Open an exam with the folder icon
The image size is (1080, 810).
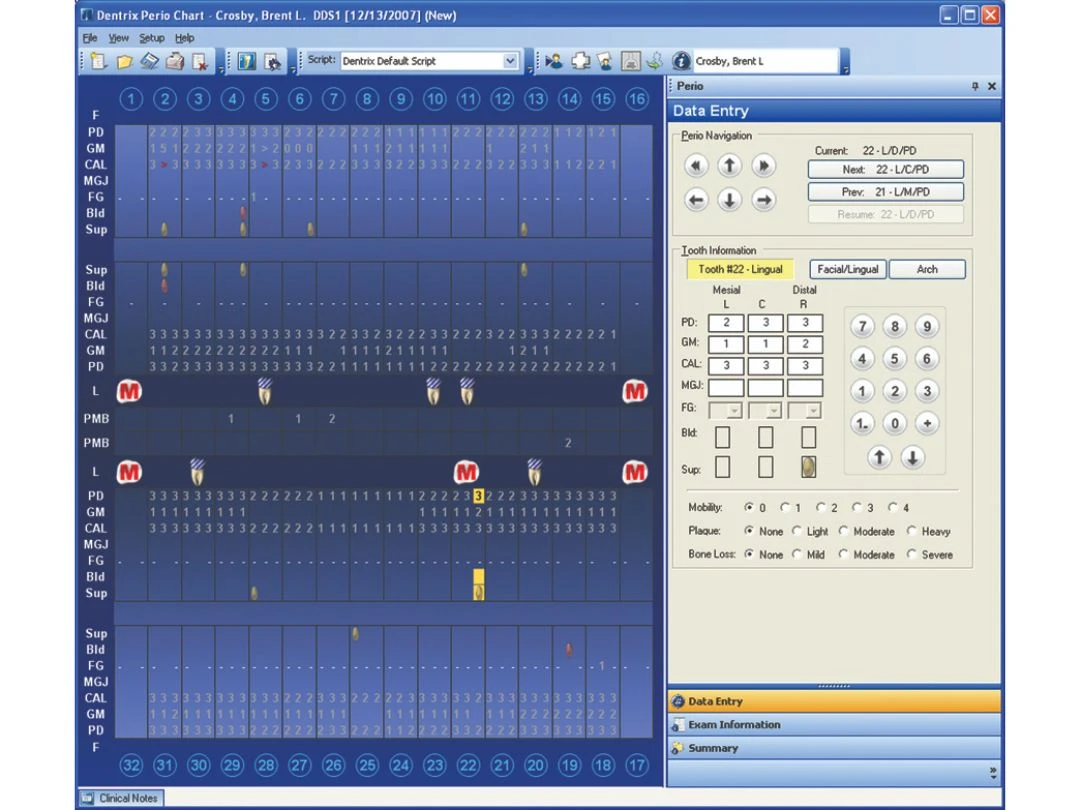tap(124, 61)
